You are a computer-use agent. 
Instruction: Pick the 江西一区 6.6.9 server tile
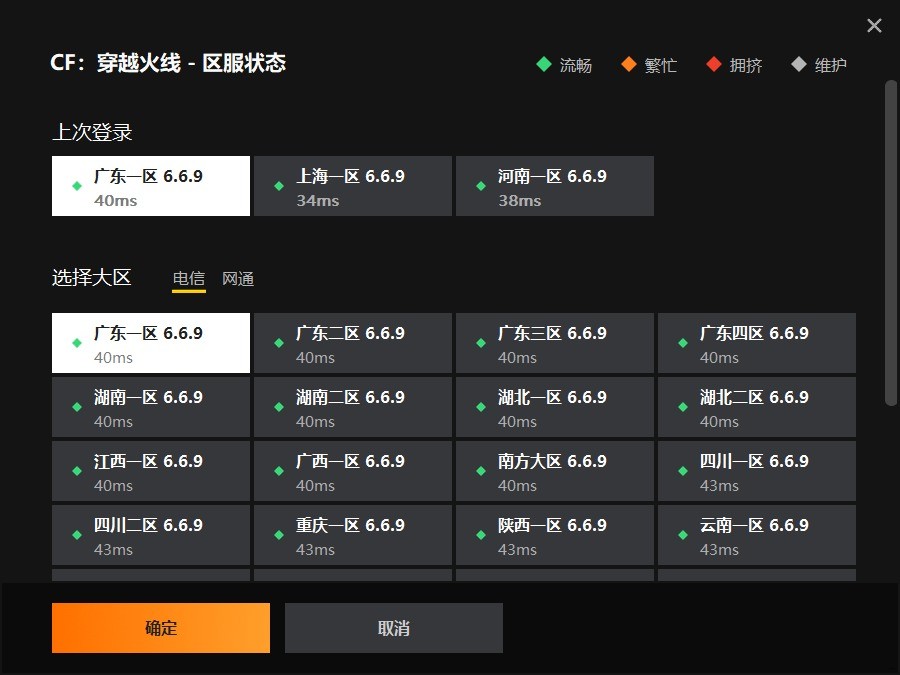click(x=151, y=471)
